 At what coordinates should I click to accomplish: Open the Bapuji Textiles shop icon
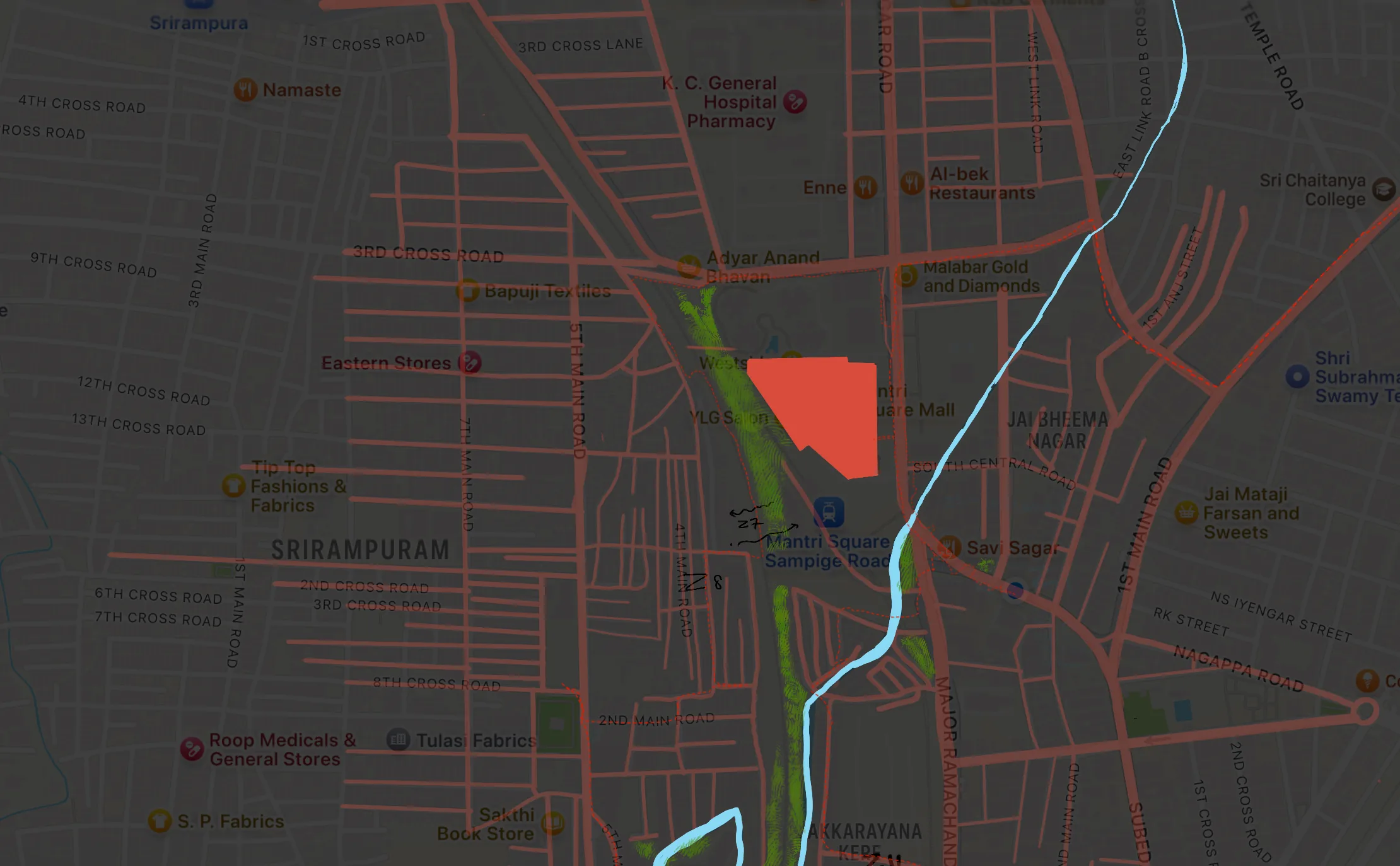pos(467,291)
